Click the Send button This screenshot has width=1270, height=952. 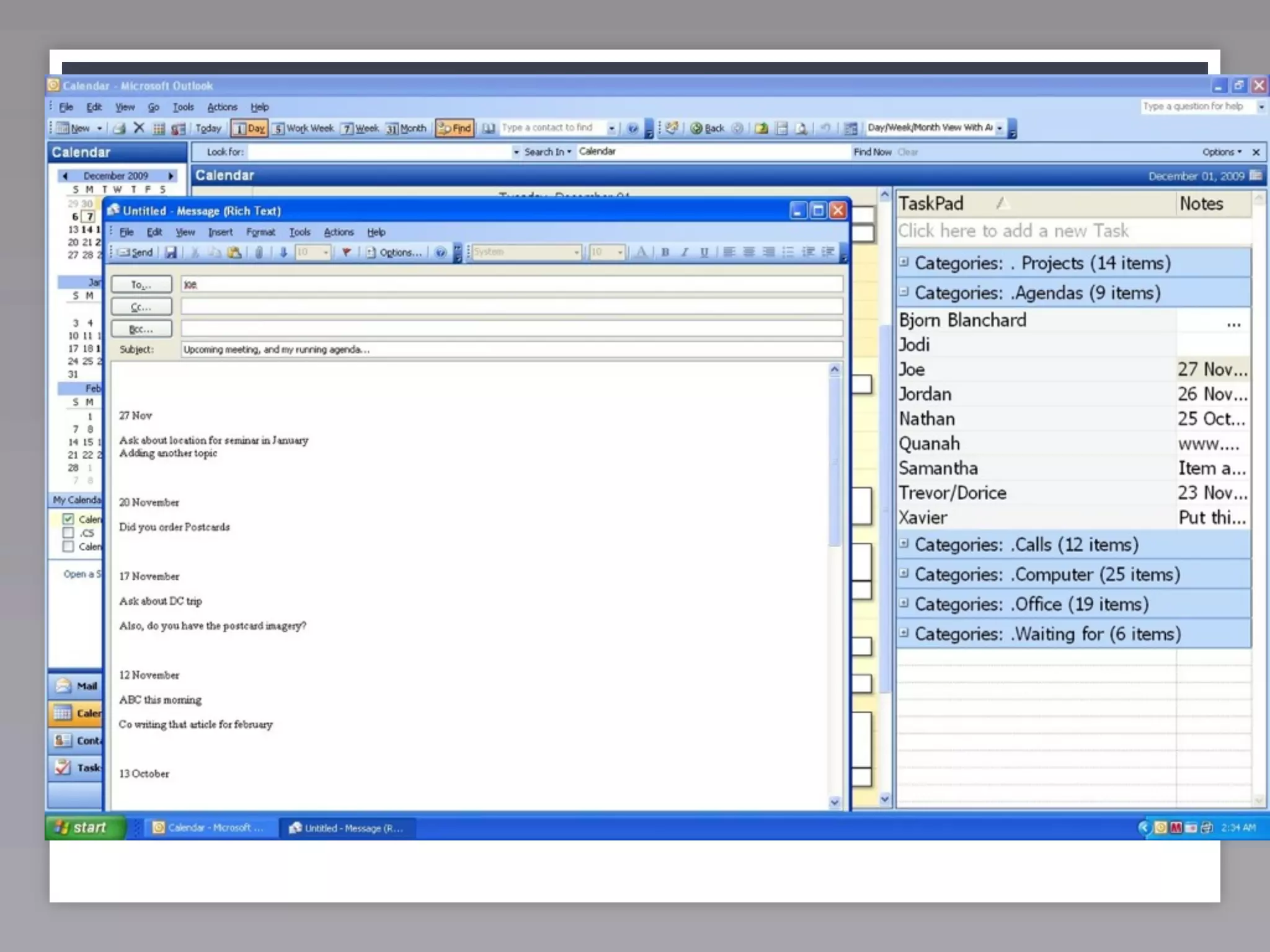136,252
